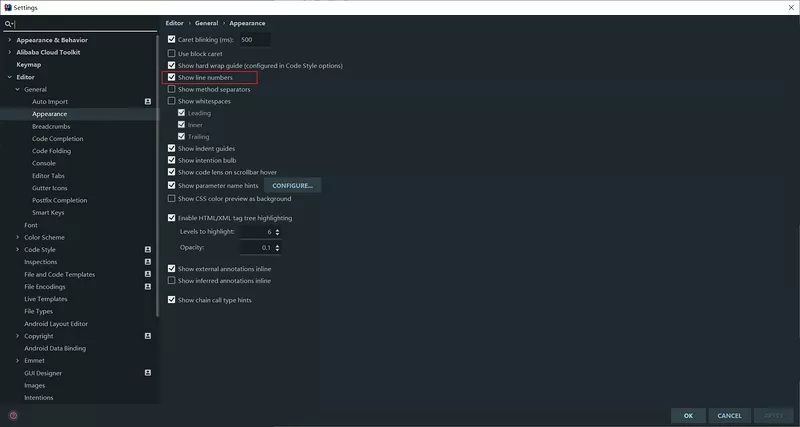Click the Opacity value field
The width and height of the screenshot is (800, 427).
coord(260,248)
